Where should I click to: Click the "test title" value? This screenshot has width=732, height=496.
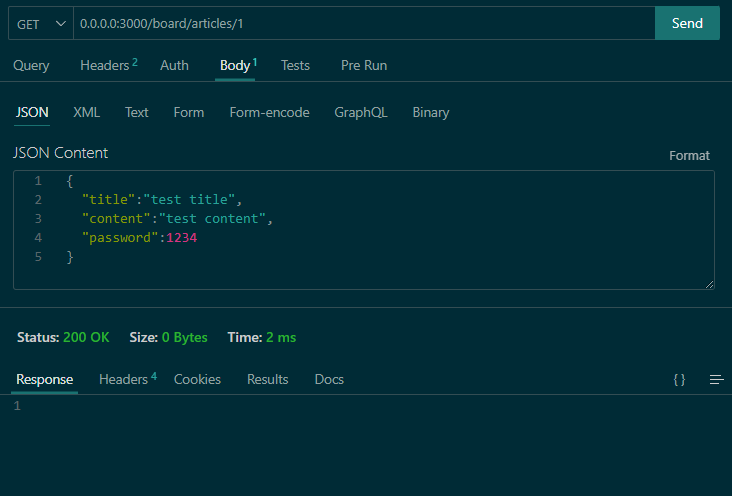coord(189,199)
